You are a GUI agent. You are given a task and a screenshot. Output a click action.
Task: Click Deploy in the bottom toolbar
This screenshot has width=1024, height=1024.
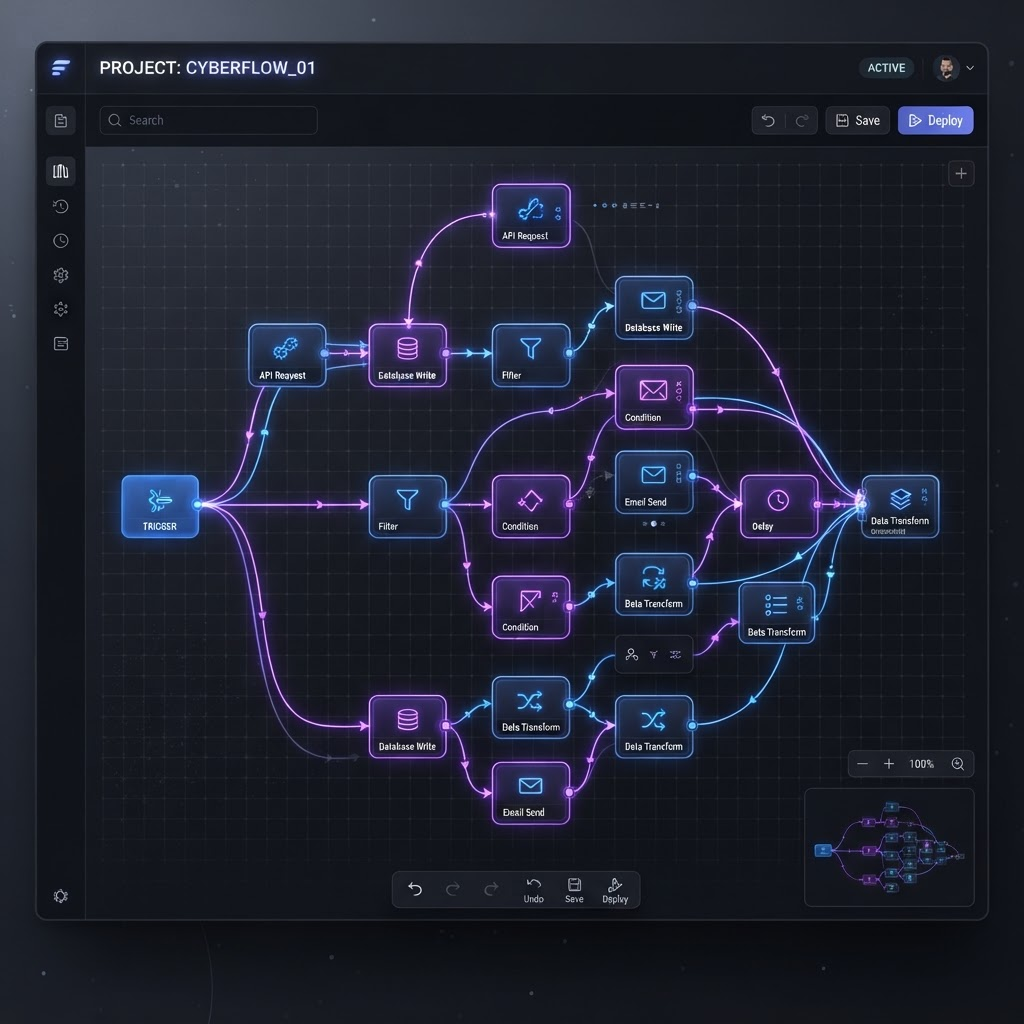(615, 891)
